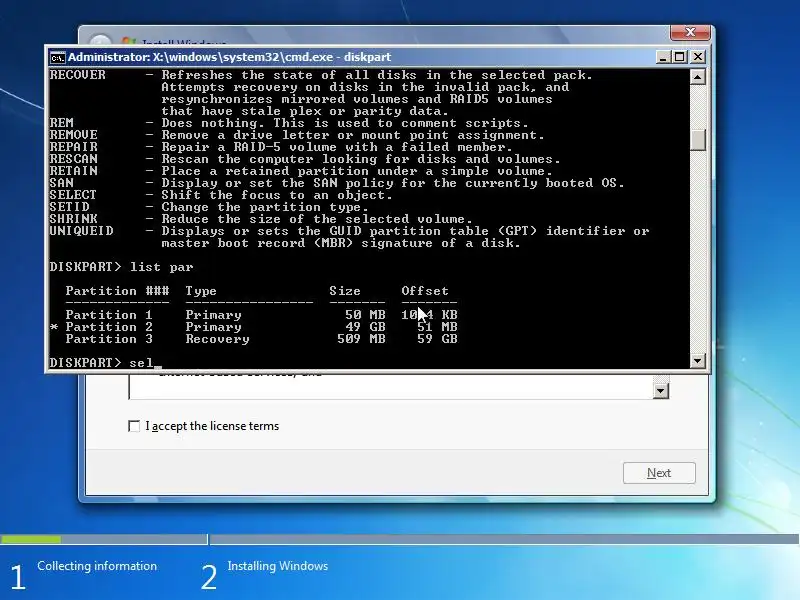800x600 pixels.
Task: Click the 'Size' column header
Action: pos(345,291)
